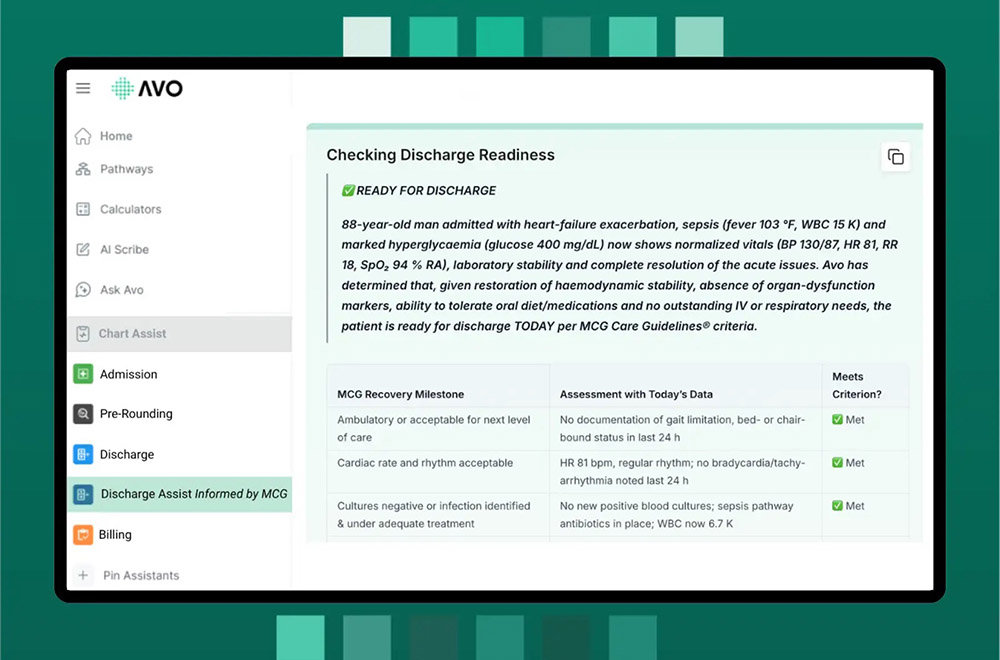Screen dimensions: 1000x660
Task: Click the orange Billing icon
Action: coord(83,534)
